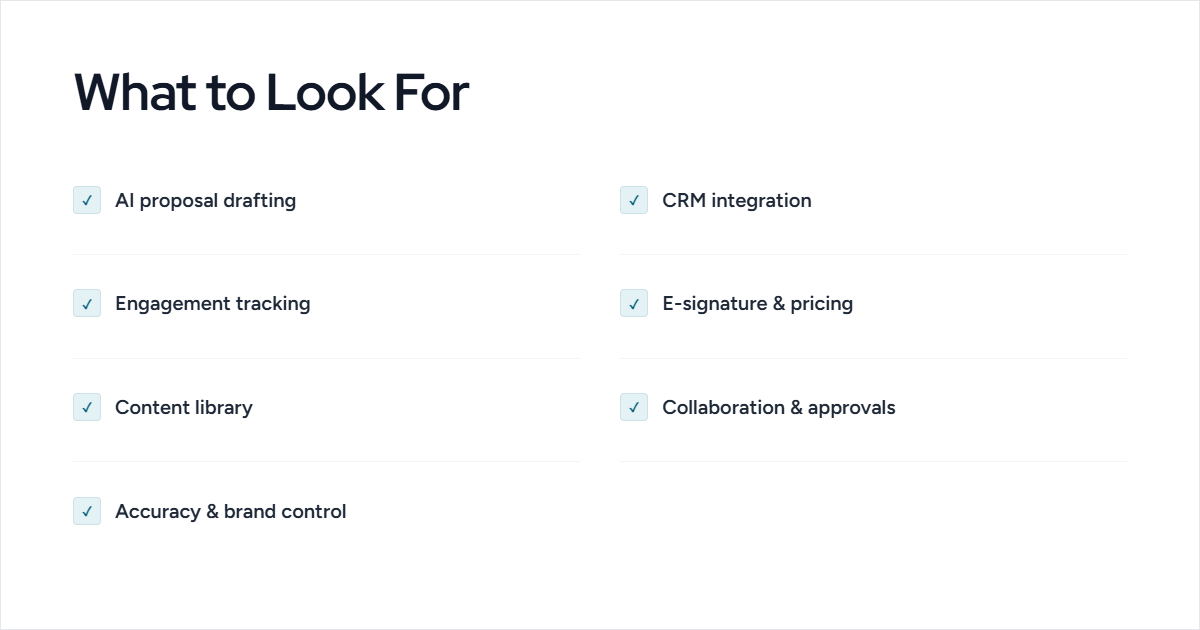The height and width of the screenshot is (630, 1200).
Task: Click the 'Collaboration & approvals' text
Action: pyautogui.click(x=779, y=407)
